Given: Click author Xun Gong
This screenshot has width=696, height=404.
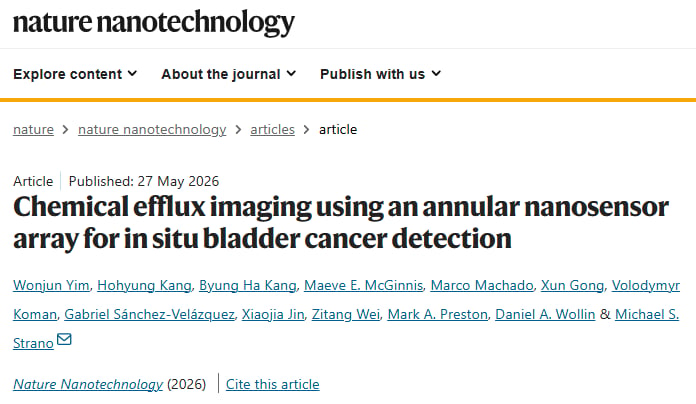Looking at the screenshot, I should (573, 285).
